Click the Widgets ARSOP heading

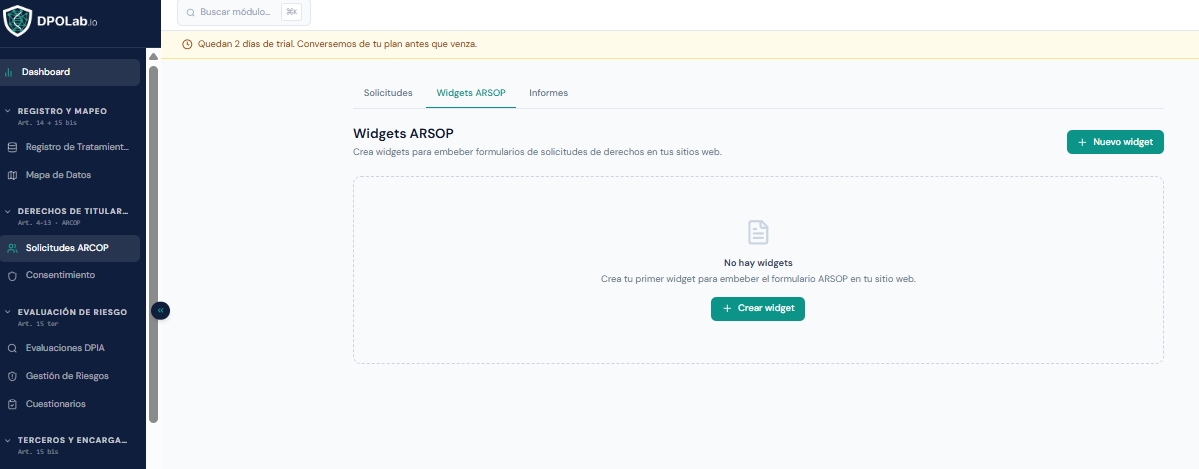click(x=404, y=133)
